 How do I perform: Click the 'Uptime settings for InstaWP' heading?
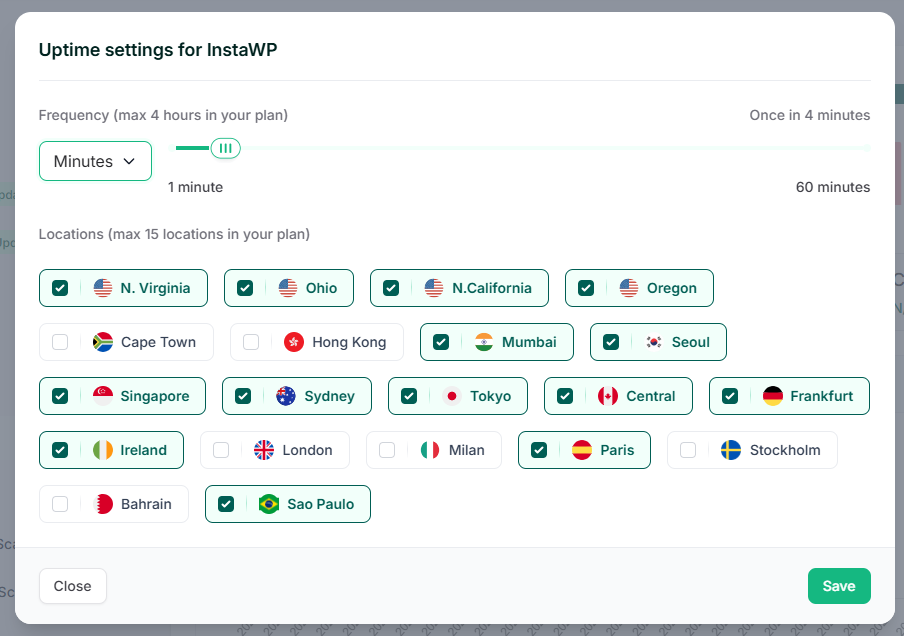click(158, 50)
